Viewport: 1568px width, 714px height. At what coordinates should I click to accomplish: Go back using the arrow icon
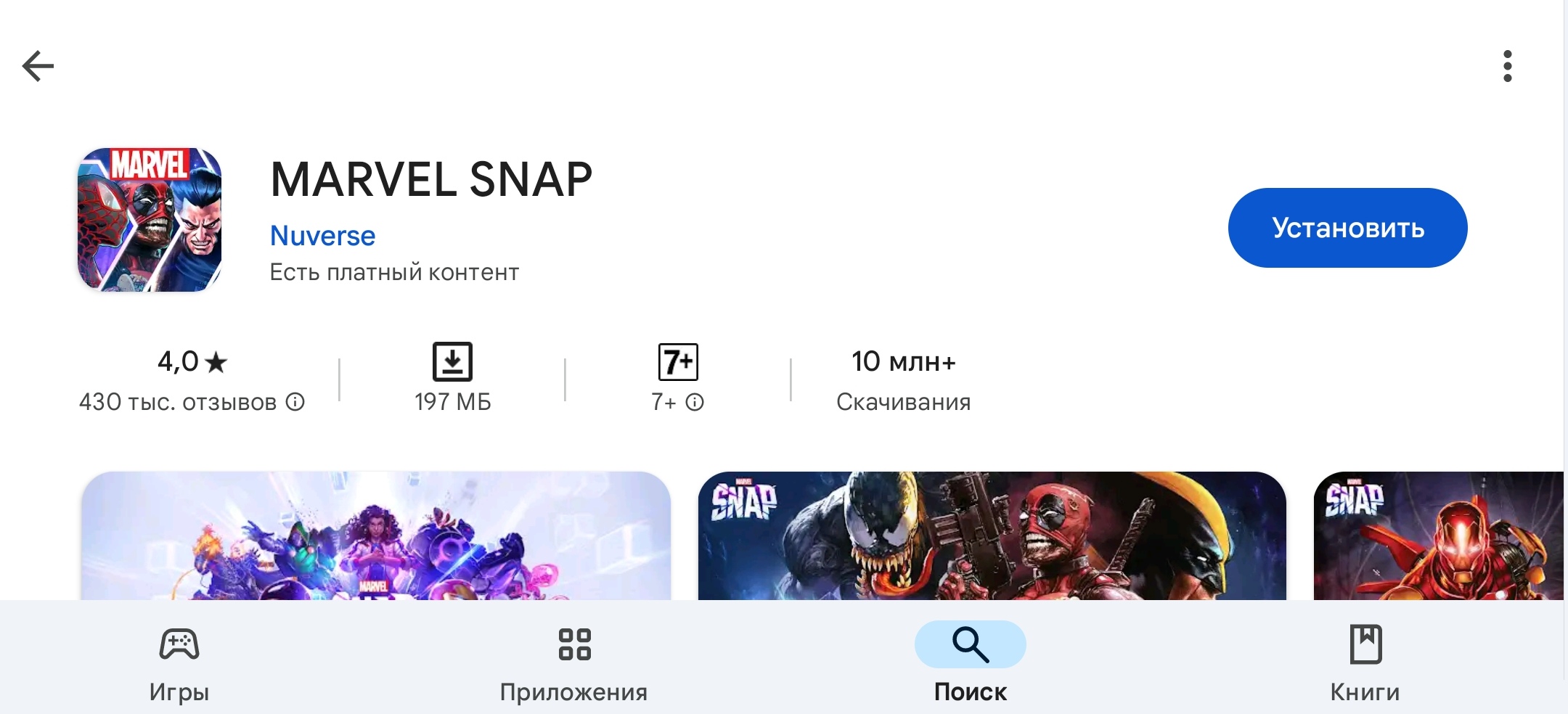pyautogui.click(x=38, y=66)
